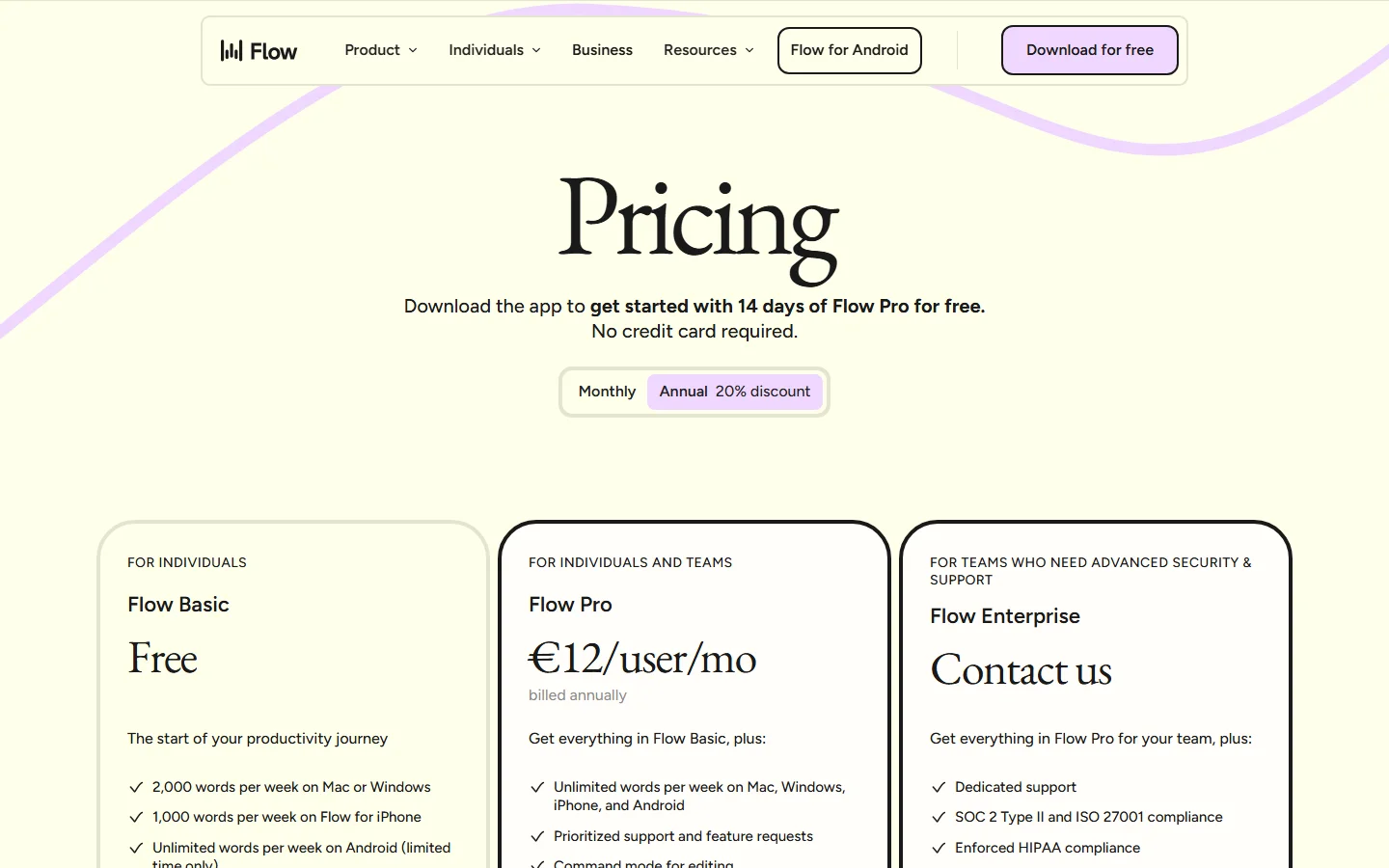Screen dimensions: 1389x868
Task: Switch billing to Monthly
Action: tap(607, 392)
